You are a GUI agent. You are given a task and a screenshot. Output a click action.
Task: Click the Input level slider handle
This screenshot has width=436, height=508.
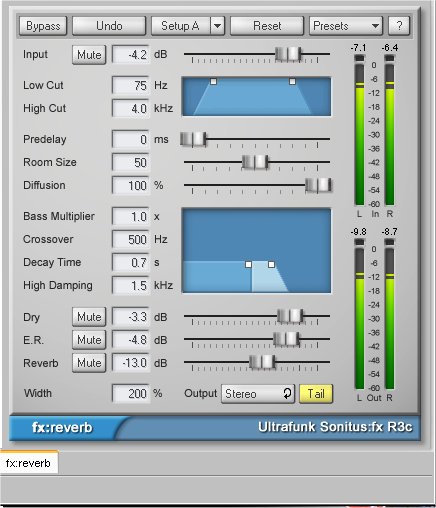pos(288,54)
